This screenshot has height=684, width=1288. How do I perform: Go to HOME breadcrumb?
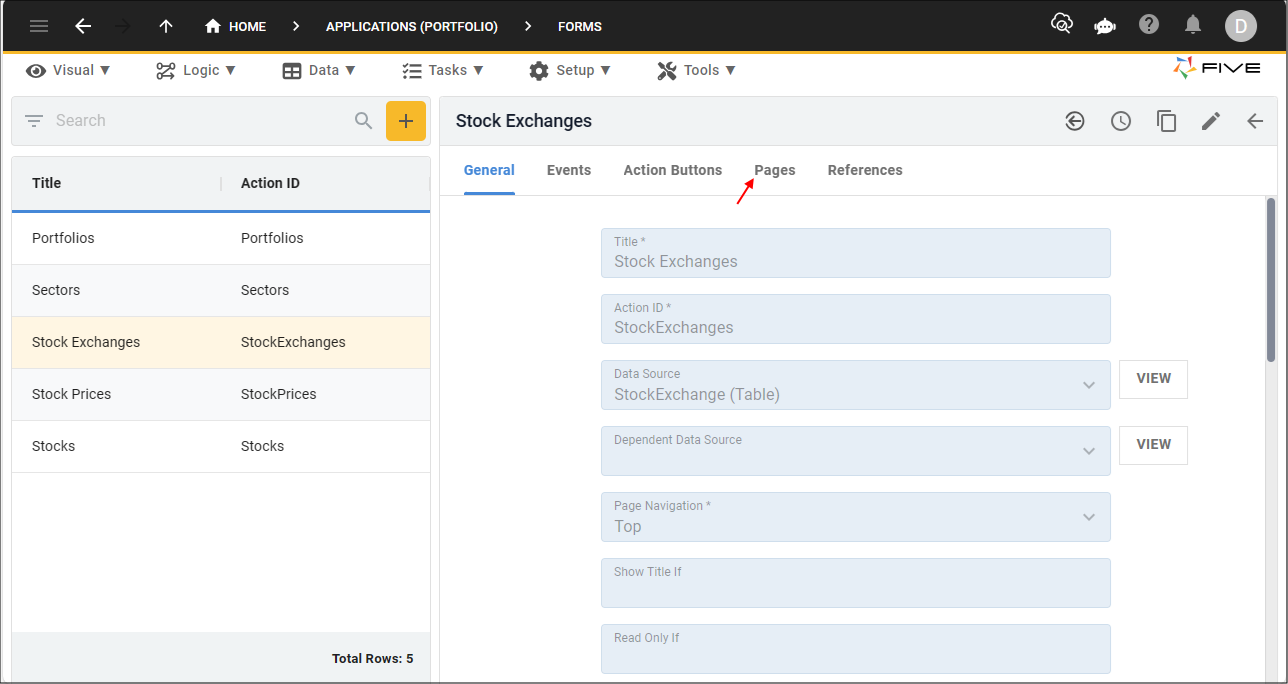pyautogui.click(x=235, y=26)
